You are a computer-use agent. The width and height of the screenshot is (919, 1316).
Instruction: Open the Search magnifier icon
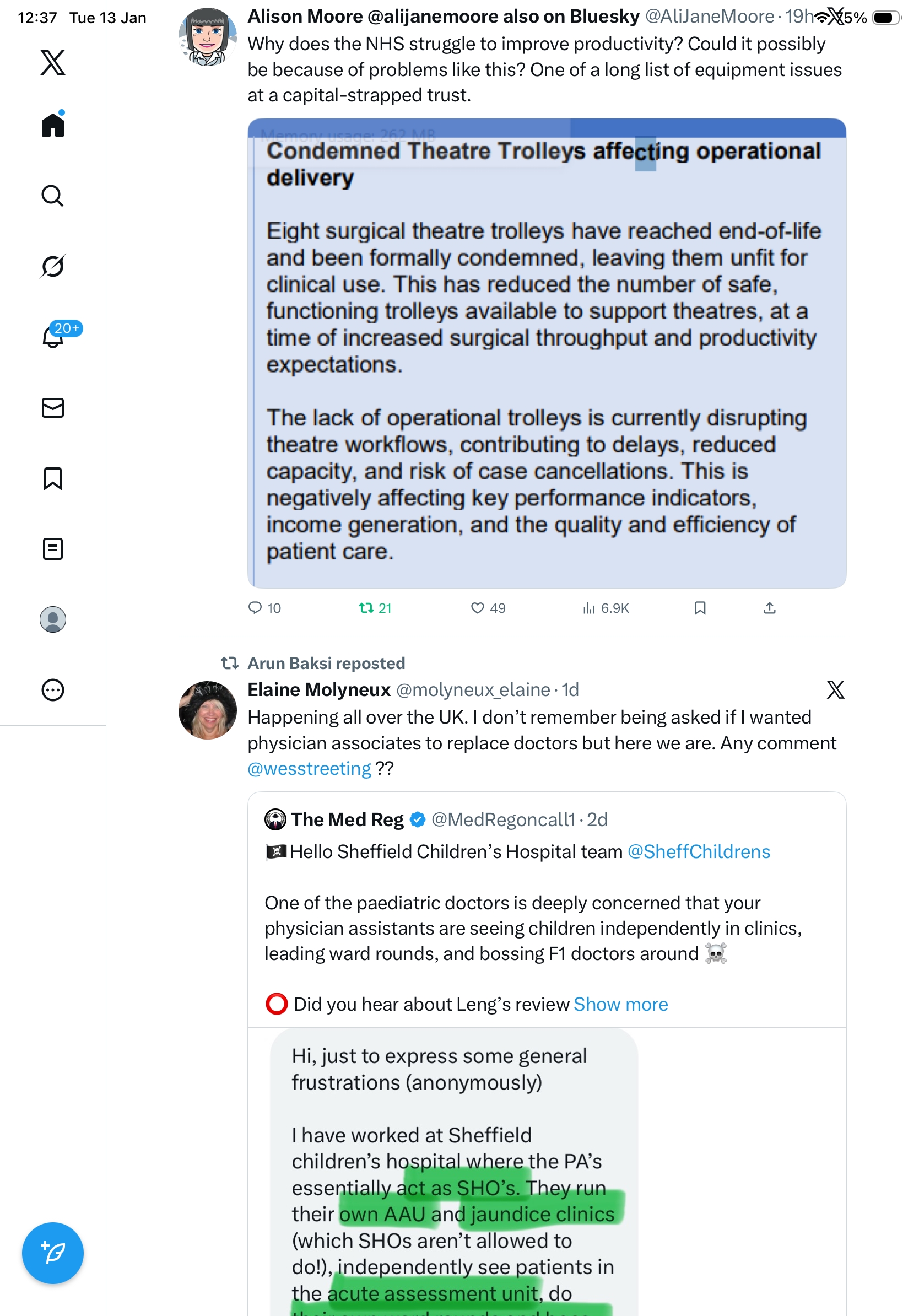tap(53, 196)
